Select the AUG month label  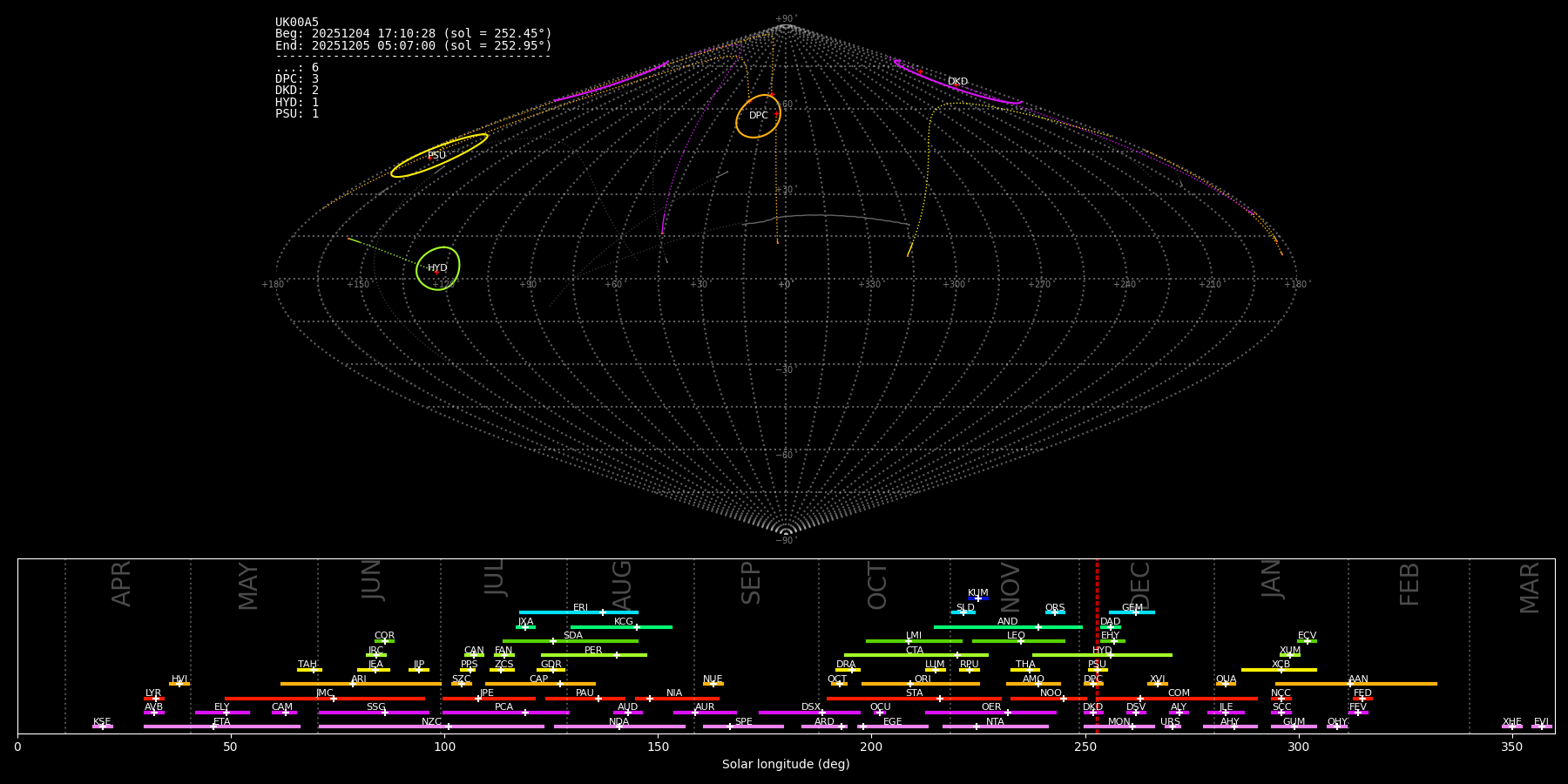pos(622,585)
